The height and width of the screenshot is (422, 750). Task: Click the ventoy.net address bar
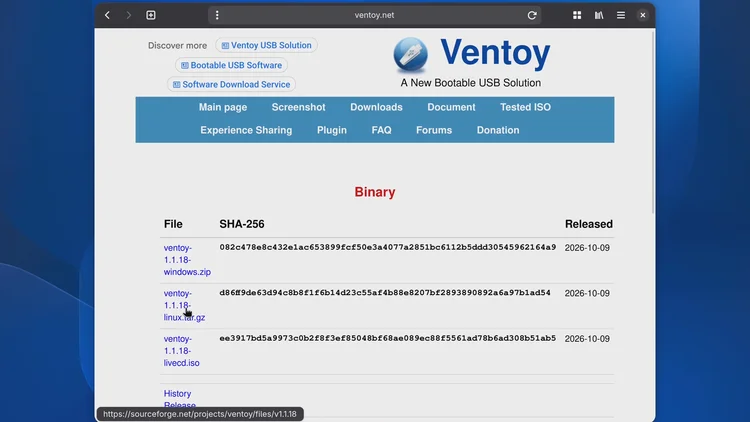pos(374,15)
